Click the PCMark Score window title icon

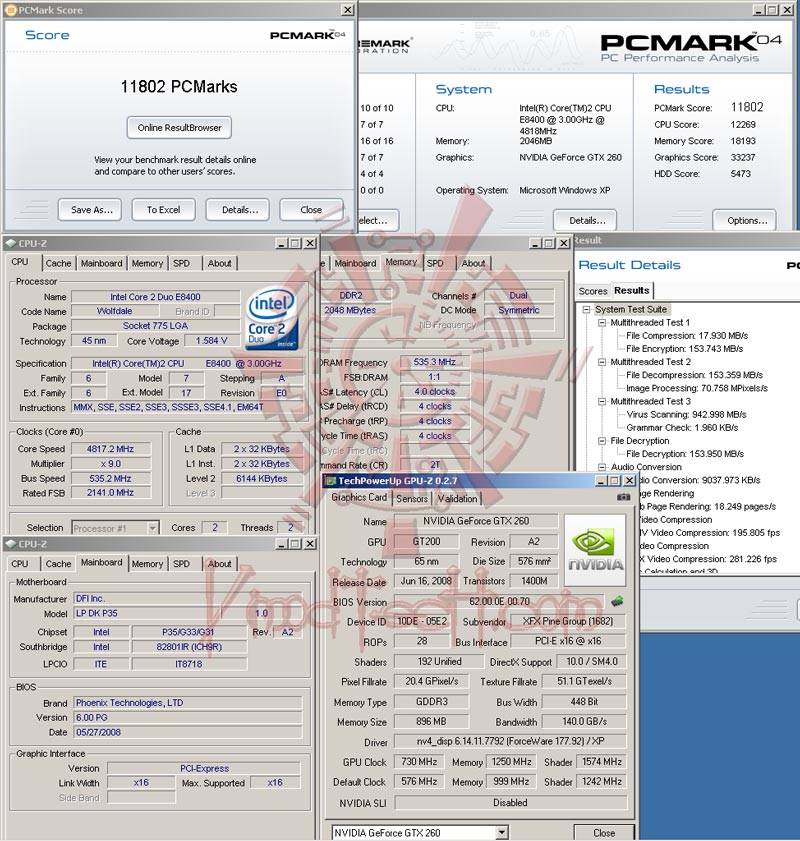pyautogui.click(x=11, y=10)
